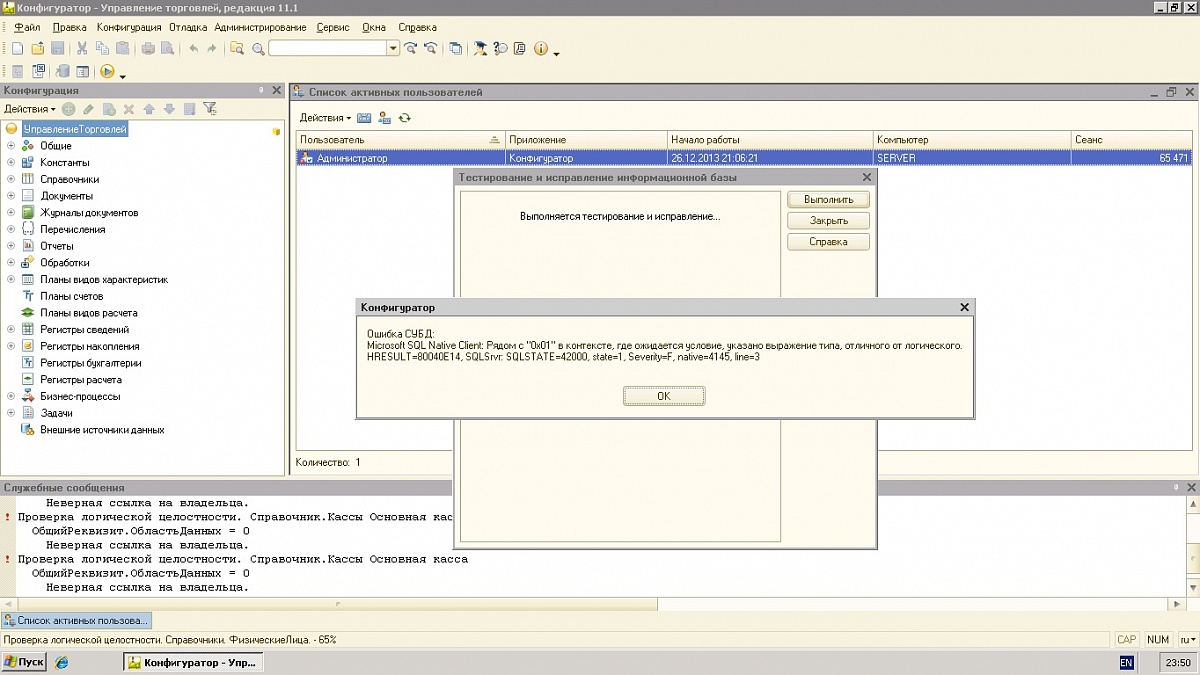
Task: Click the Выполнить button
Action: click(x=828, y=200)
